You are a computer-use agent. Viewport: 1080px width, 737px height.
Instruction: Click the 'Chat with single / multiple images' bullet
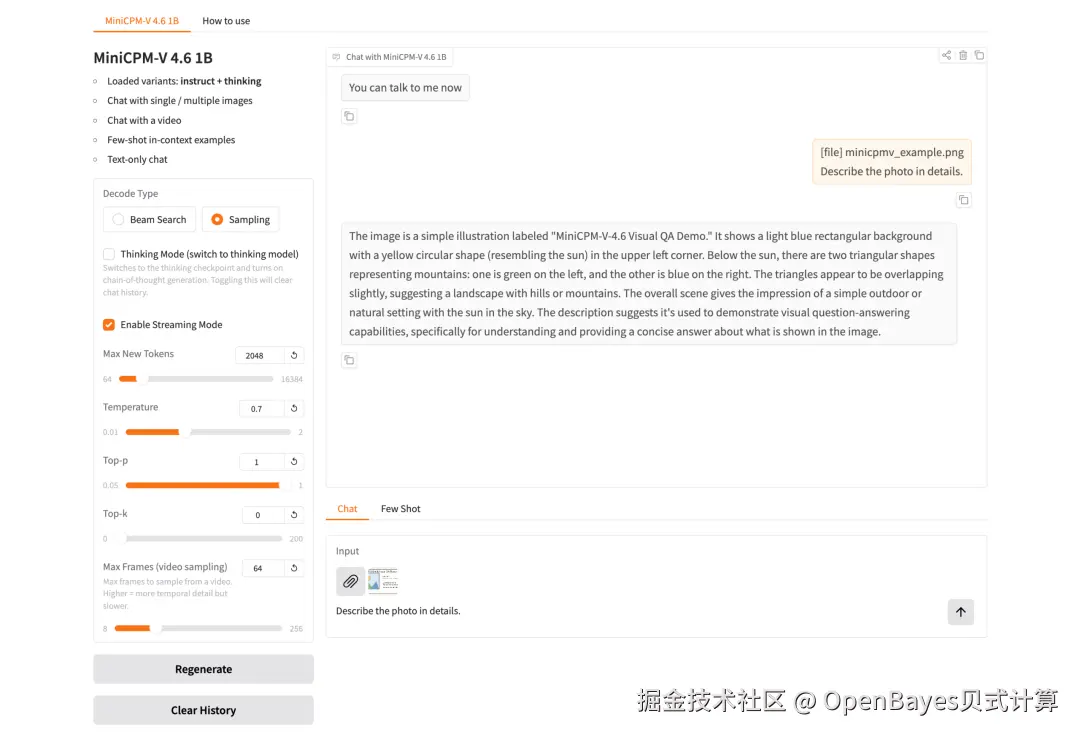tap(180, 101)
